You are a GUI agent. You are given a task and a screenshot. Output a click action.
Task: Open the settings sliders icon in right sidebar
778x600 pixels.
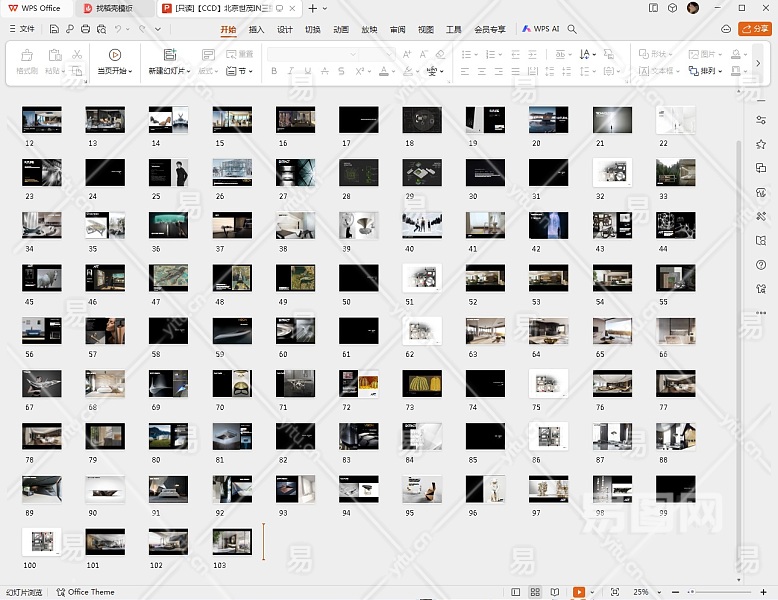(761, 120)
